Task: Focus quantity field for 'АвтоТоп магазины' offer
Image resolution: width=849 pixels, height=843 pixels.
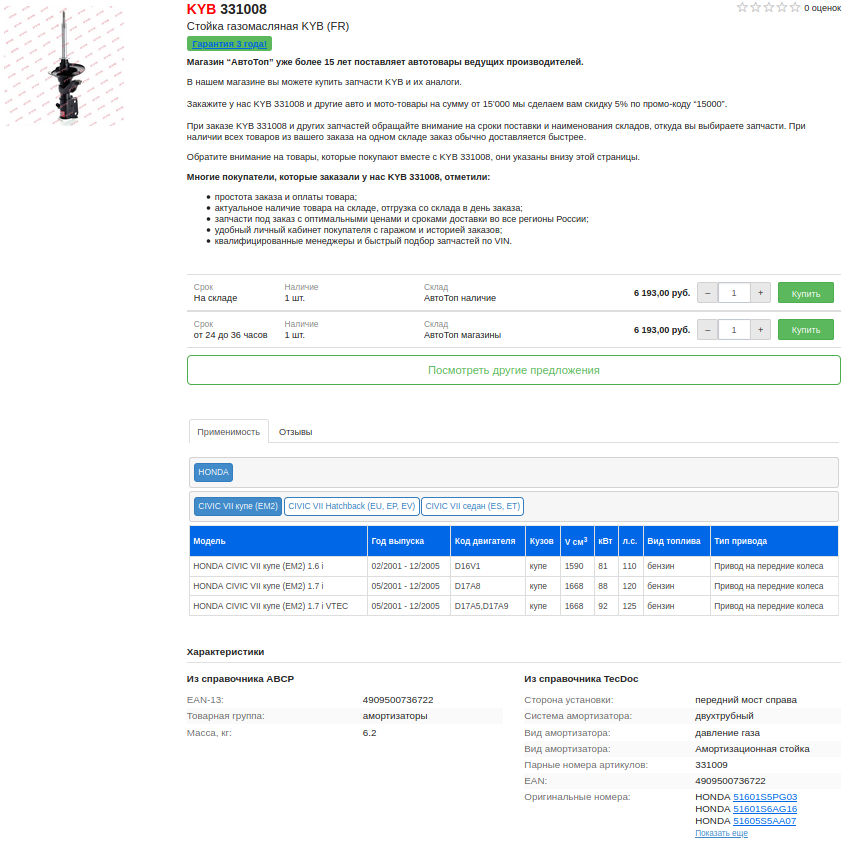Action: coord(734,330)
